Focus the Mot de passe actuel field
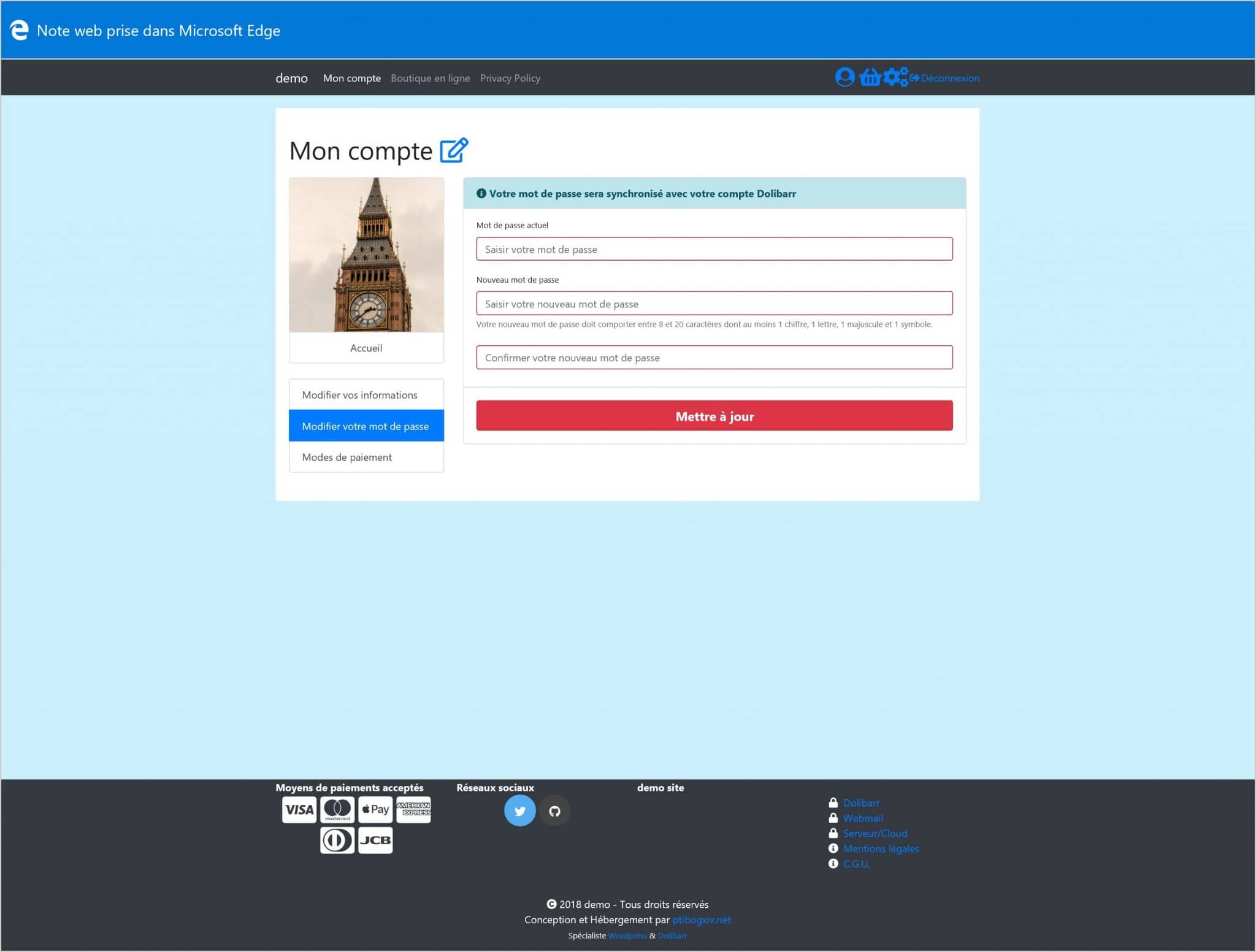The height and width of the screenshot is (952, 1256). [x=714, y=249]
